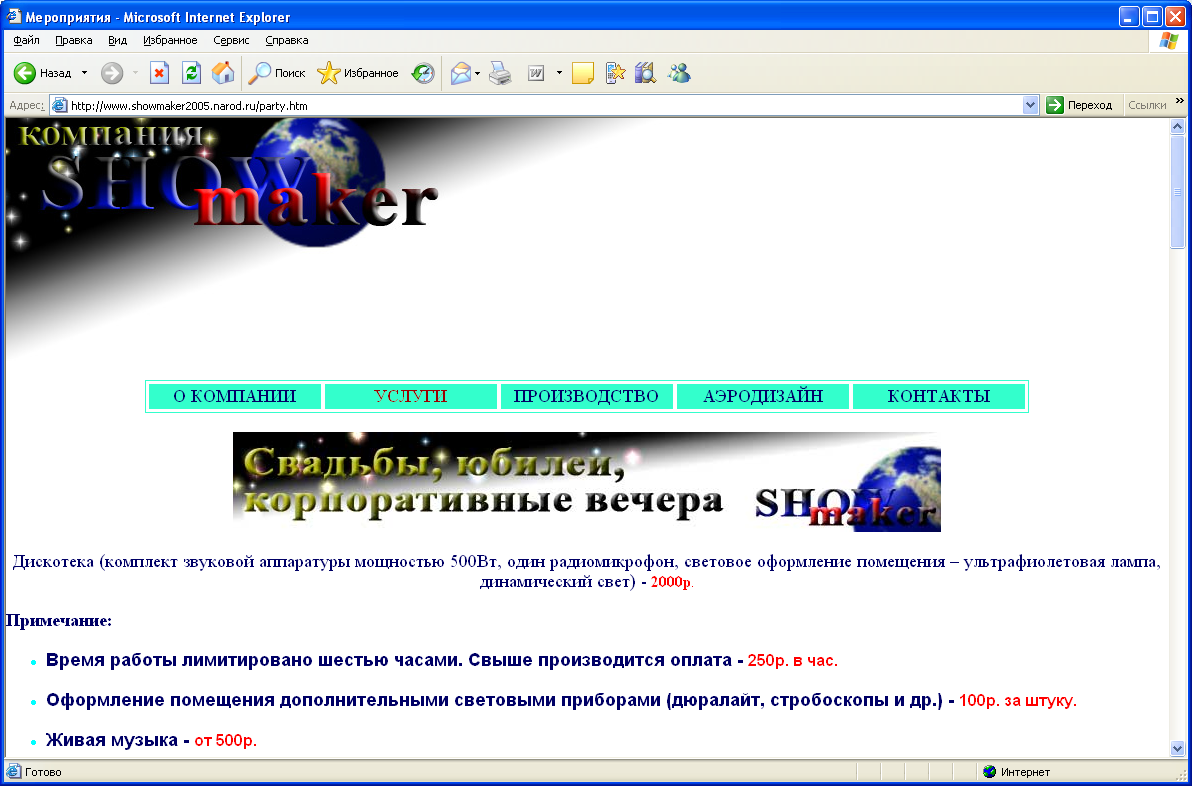
Task: Click the Переход go button
Action: tap(1079, 106)
